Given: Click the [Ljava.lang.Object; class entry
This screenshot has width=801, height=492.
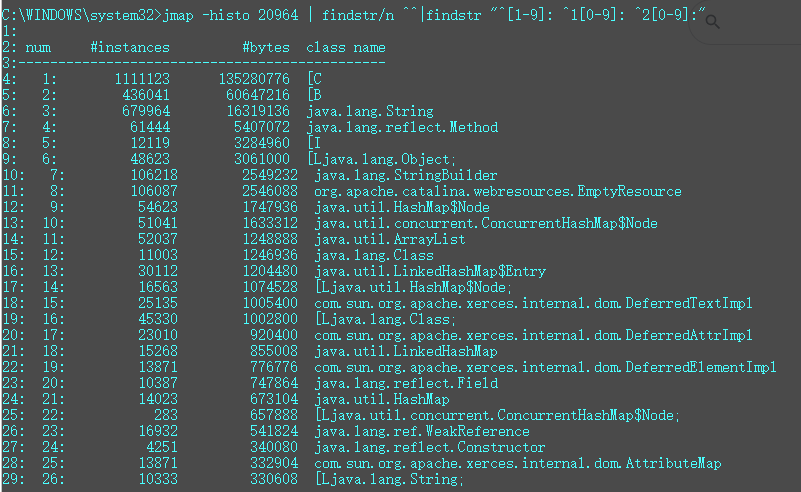Looking at the screenshot, I should [x=381, y=159].
